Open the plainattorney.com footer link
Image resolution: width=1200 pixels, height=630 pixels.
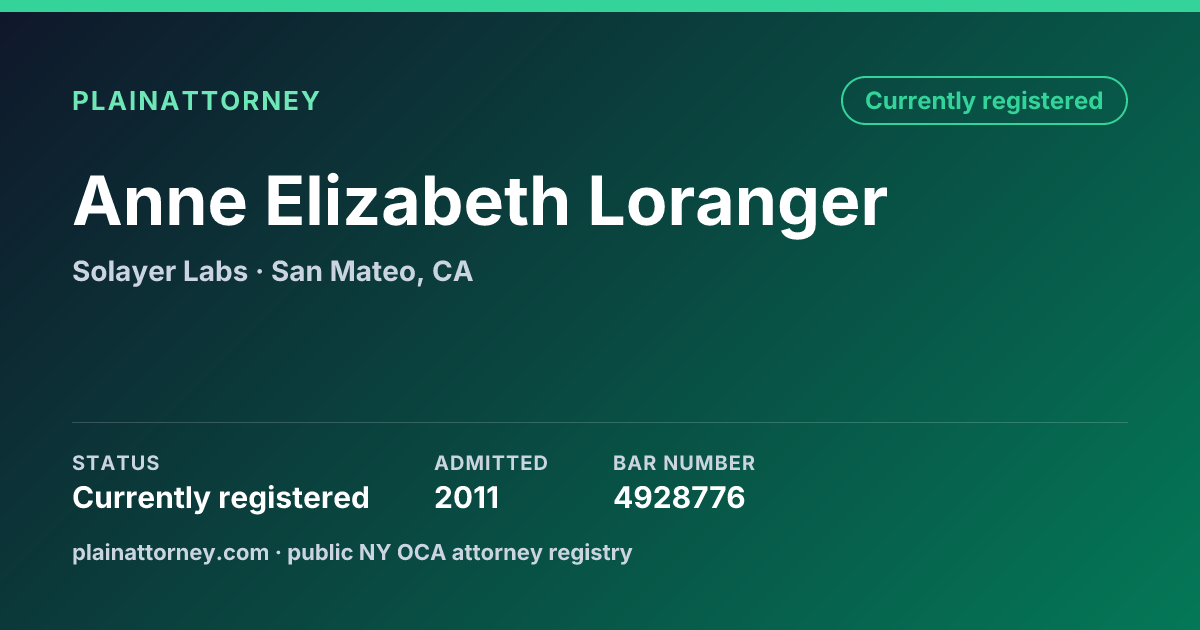pos(171,553)
